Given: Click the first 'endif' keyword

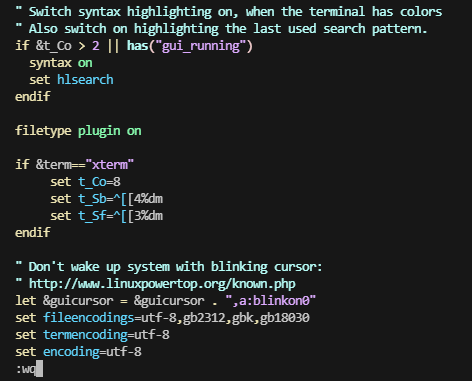Looking at the screenshot, I should tap(33, 97).
